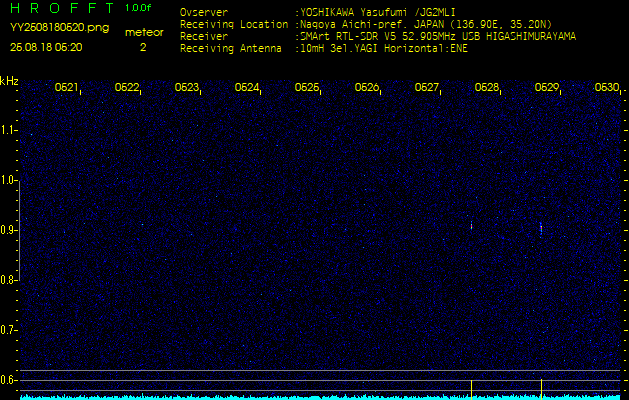Click the Nagoya Aichi-pref. JAPAN location value
This screenshot has height=400, width=629.
426,24
